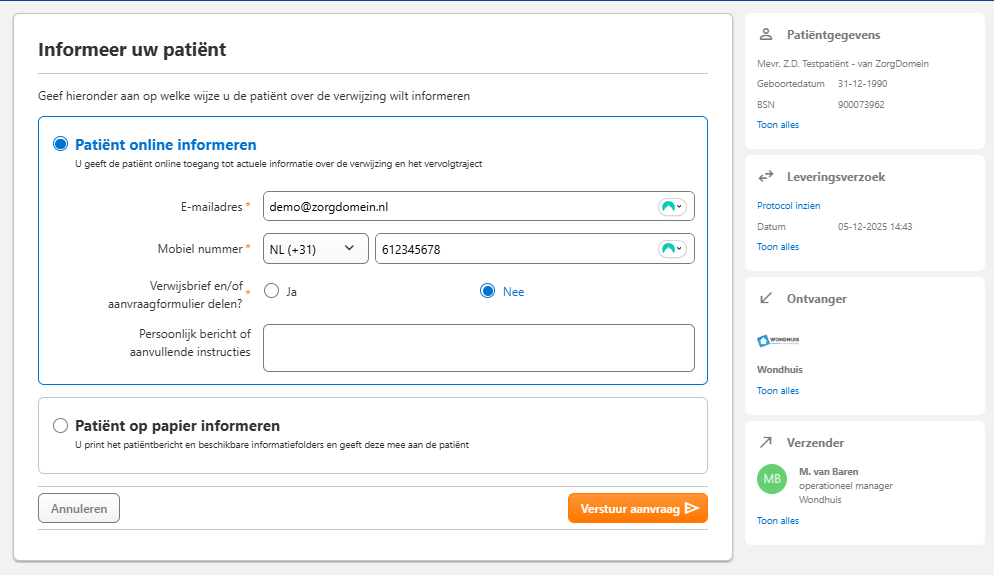
Task: Click autofill icon in Mobiel nummer field
Action: click(672, 249)
